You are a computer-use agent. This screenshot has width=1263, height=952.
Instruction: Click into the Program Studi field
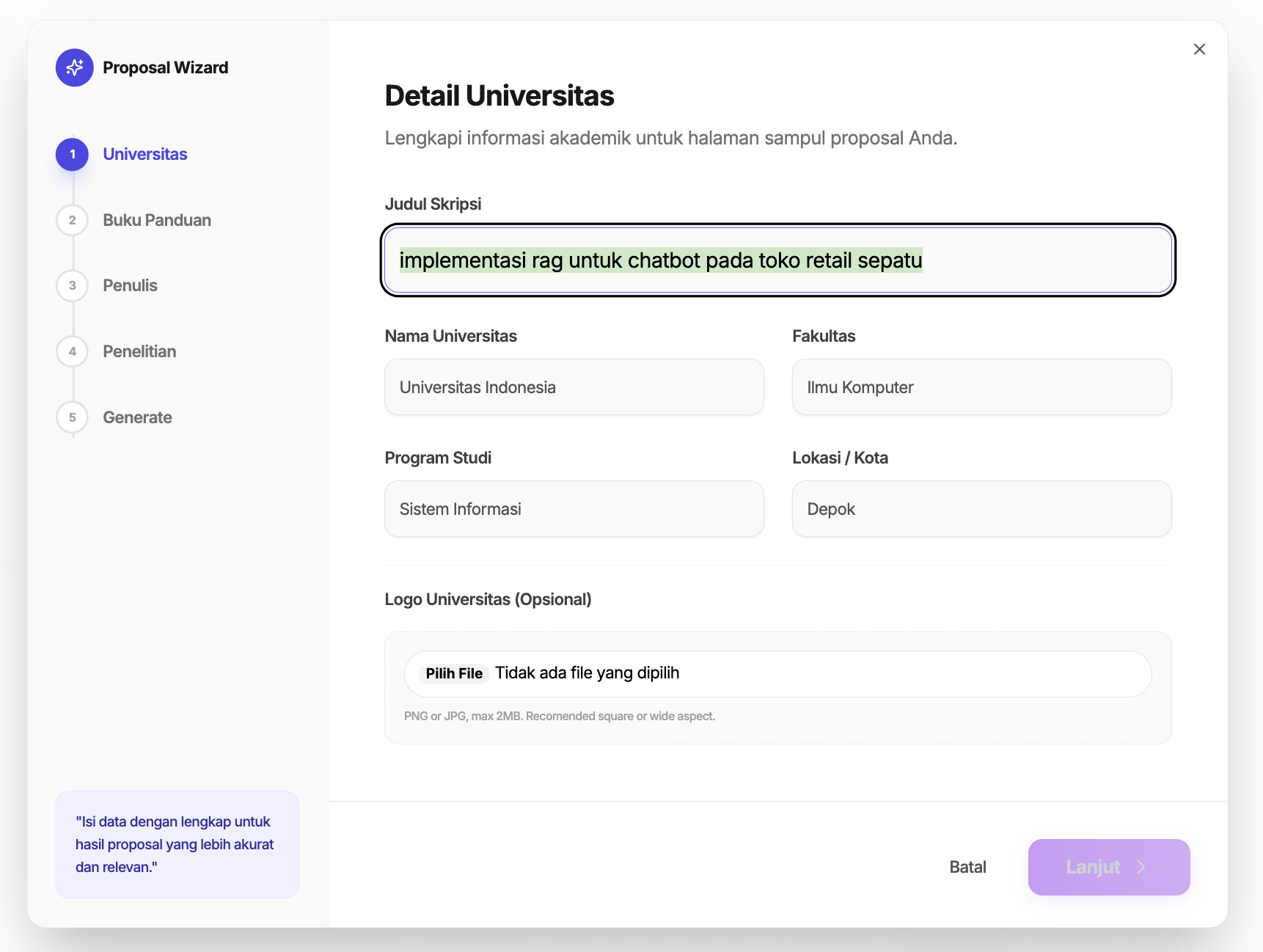[574, 509]
